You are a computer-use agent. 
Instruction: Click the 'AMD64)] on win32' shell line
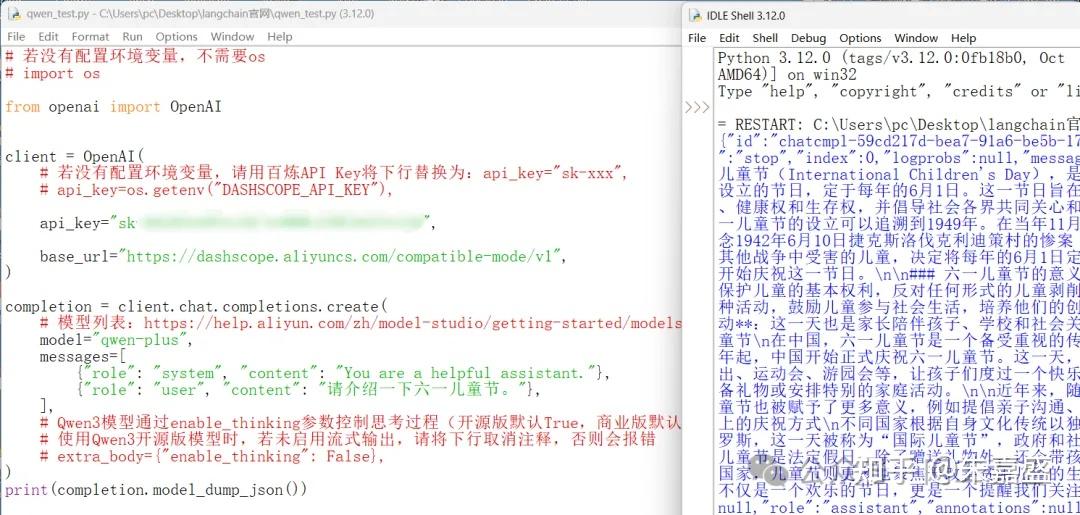click(x=785, y=74)
